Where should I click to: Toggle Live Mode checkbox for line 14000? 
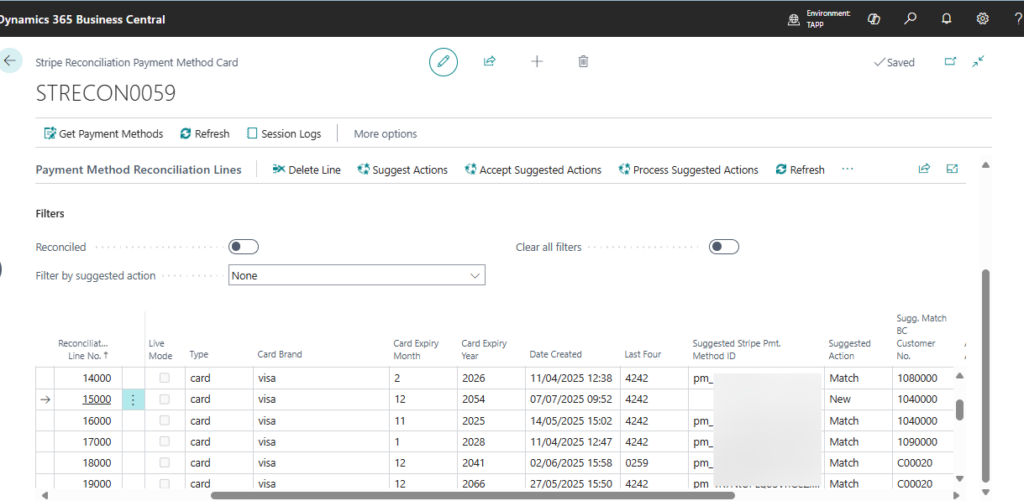[165, 378]
